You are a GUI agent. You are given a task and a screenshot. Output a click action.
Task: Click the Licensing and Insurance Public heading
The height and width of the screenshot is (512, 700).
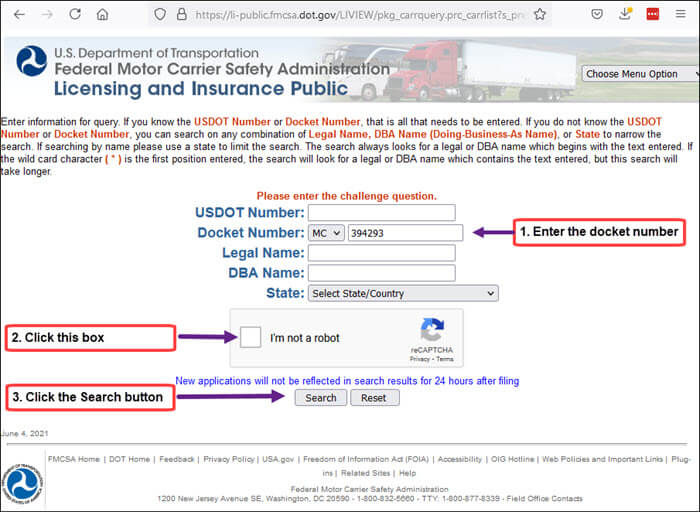(201, 88)
